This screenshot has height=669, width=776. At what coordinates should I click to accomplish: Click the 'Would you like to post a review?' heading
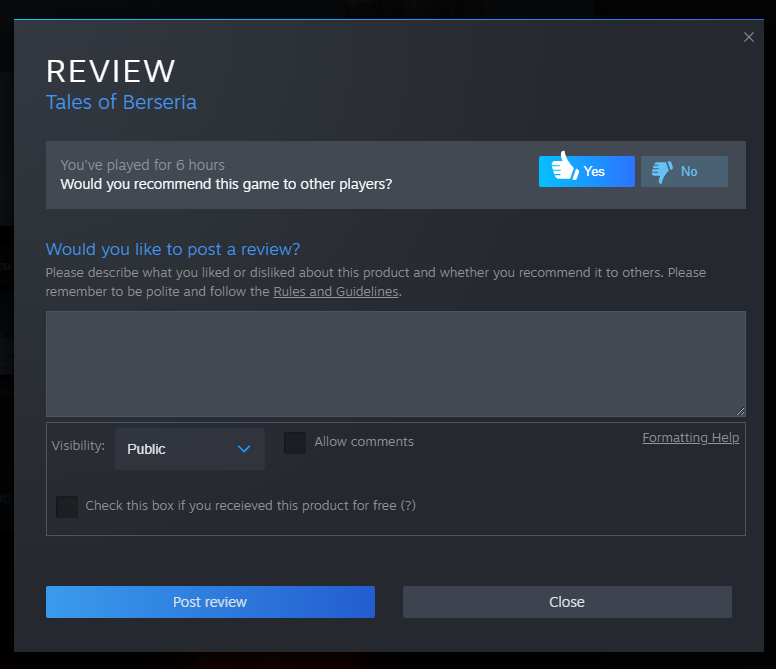tap(173, 249)
